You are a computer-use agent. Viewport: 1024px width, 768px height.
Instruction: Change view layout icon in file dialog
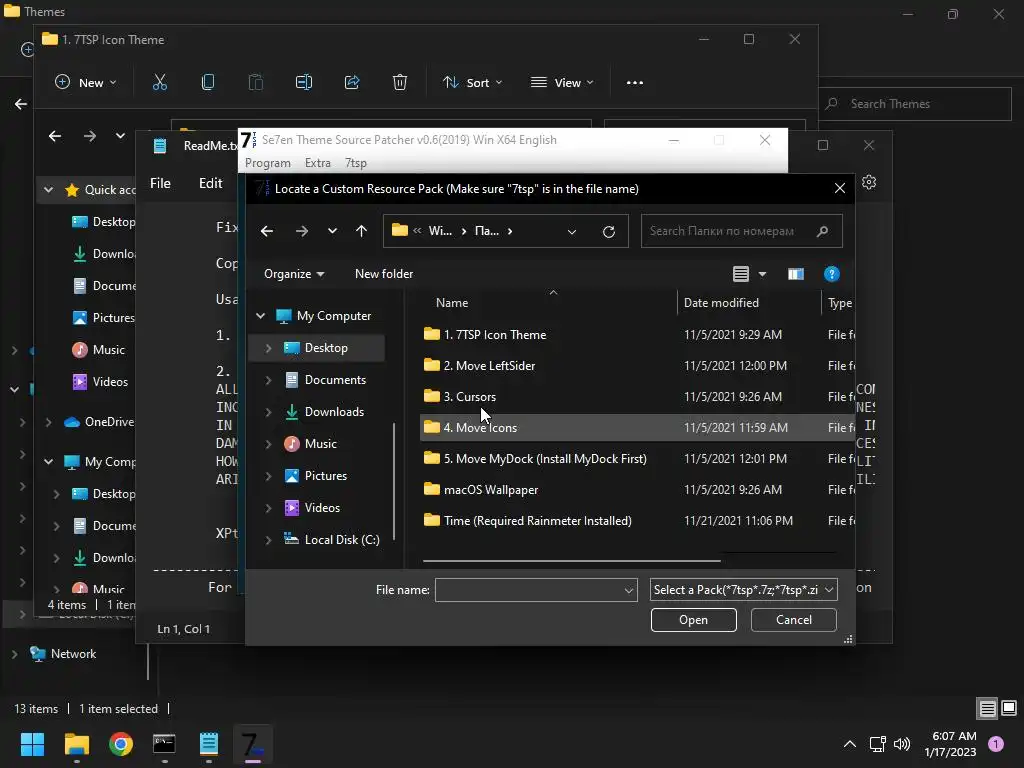pos(741,274)
